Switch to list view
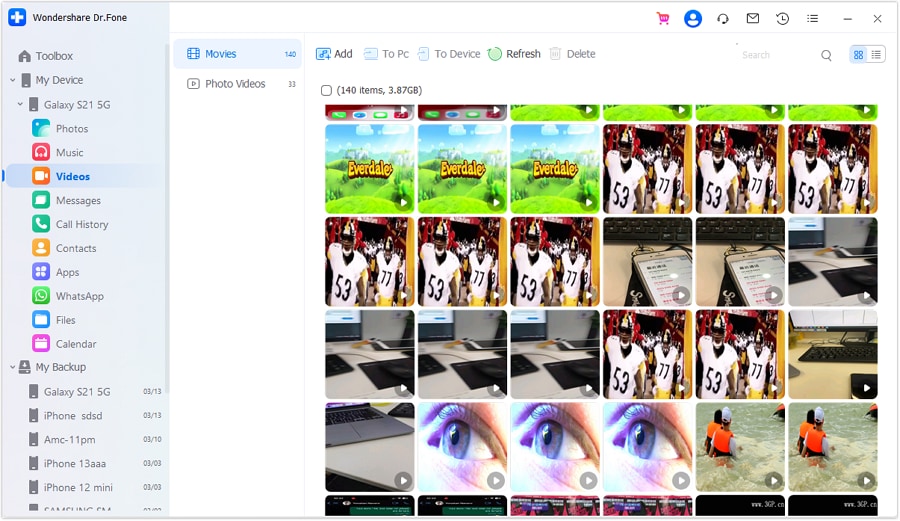900x521 pixels. click(x=876, y=55)
